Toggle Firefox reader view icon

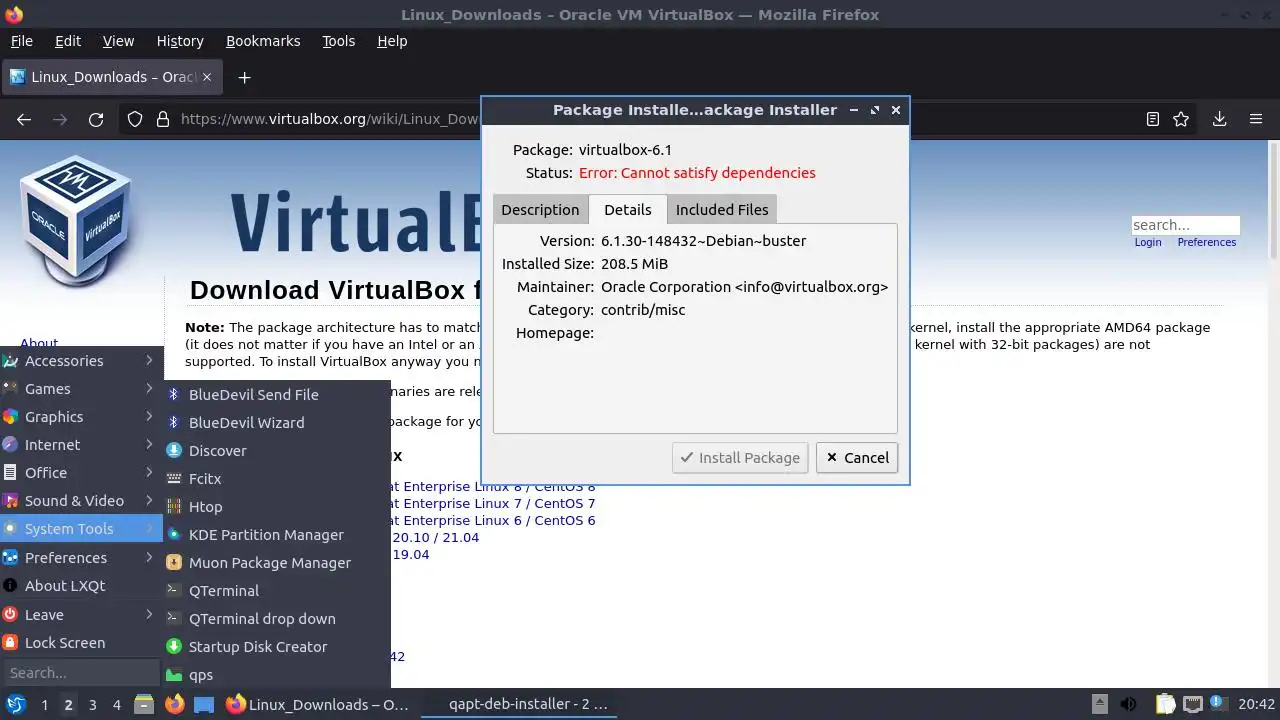coord(1152,119)
